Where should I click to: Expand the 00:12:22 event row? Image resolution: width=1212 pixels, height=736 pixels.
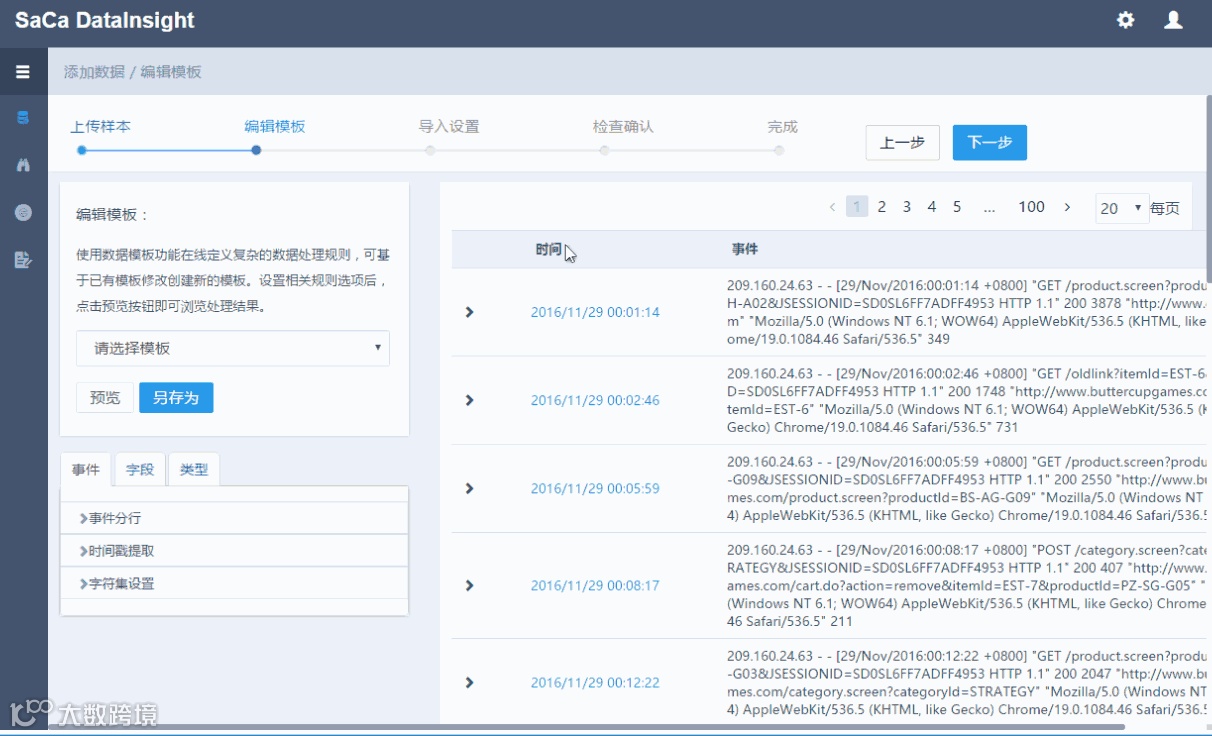469,682
